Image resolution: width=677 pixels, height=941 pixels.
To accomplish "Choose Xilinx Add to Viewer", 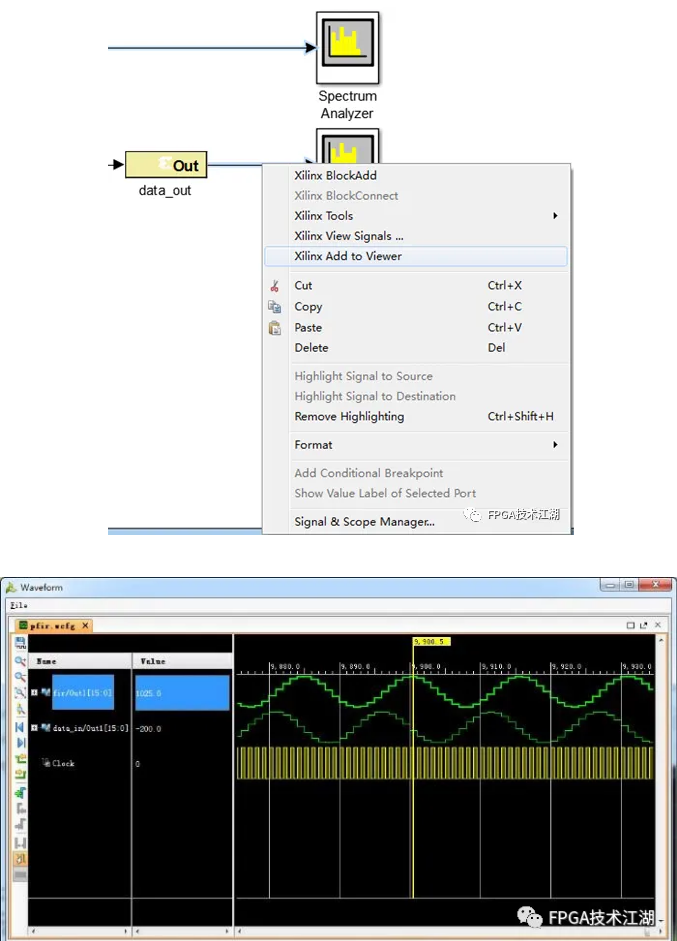I will click(348, 256).
